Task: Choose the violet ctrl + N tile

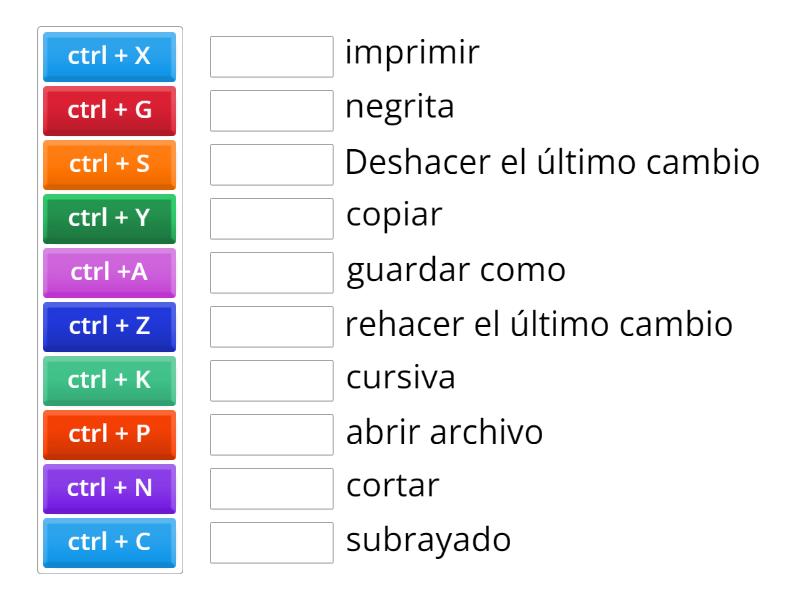Action: point(108,489)
